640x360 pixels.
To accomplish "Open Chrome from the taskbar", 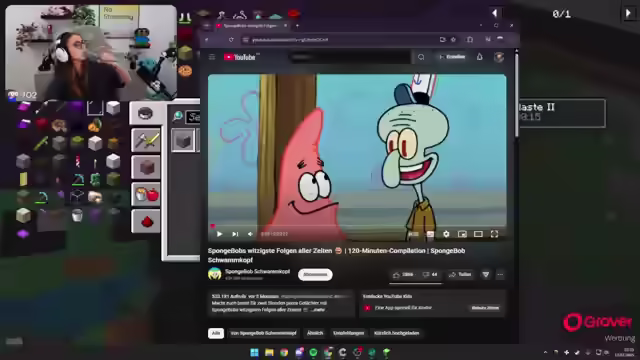I will pyautogui.click(x=284, y=352).
